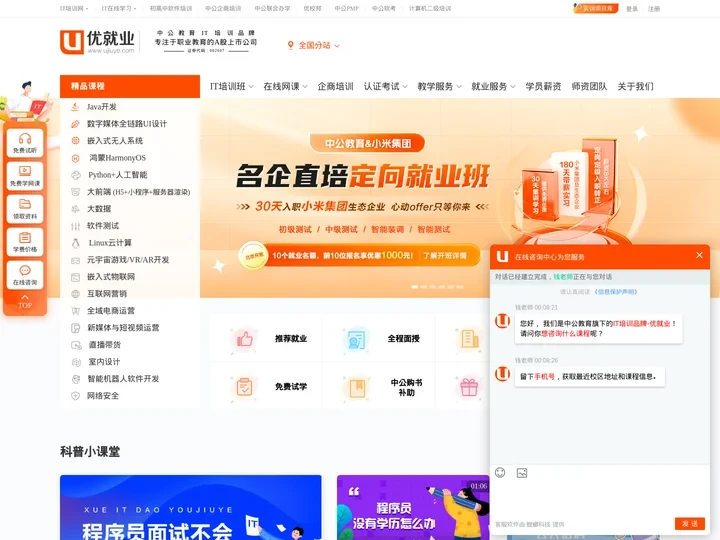720x540 pixels.
Task: Click the 实训项目库 button
Action: [x=595, y=8]
